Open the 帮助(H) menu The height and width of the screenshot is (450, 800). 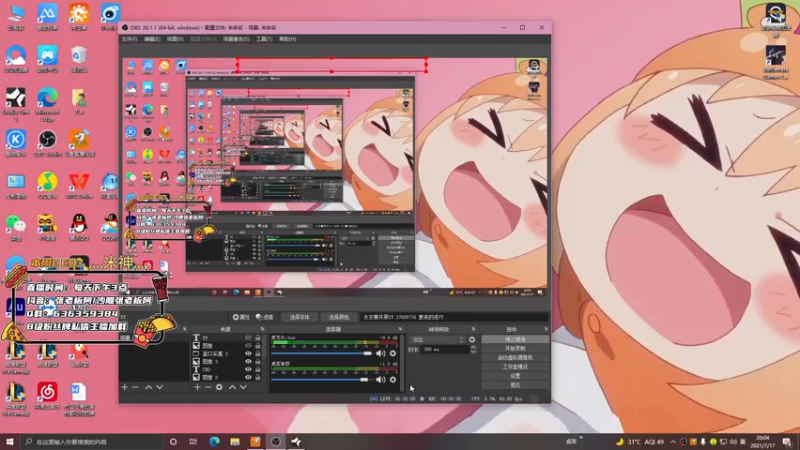287,39
